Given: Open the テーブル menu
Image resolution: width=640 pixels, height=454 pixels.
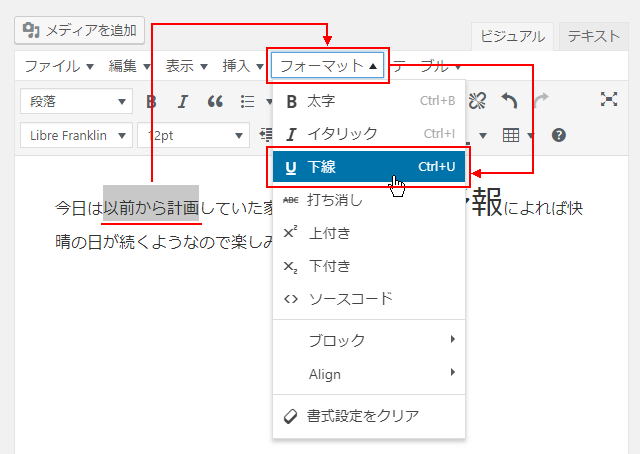Looking at the screenshot, I should [x=427, y=66].
